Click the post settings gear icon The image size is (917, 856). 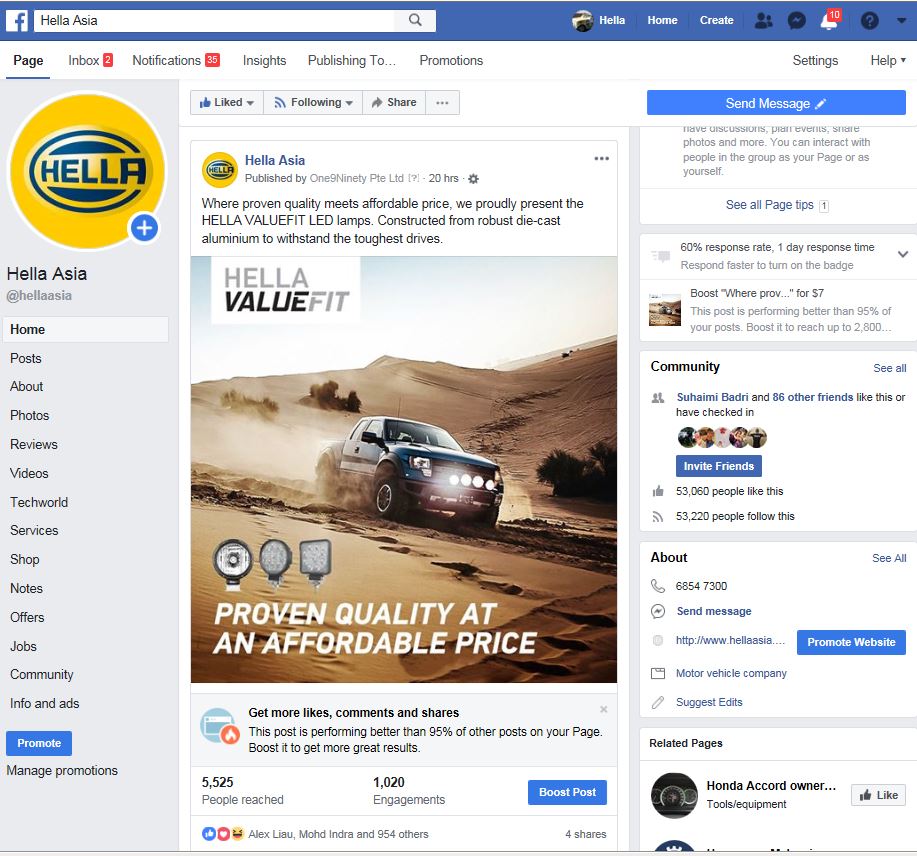[474, 179]
